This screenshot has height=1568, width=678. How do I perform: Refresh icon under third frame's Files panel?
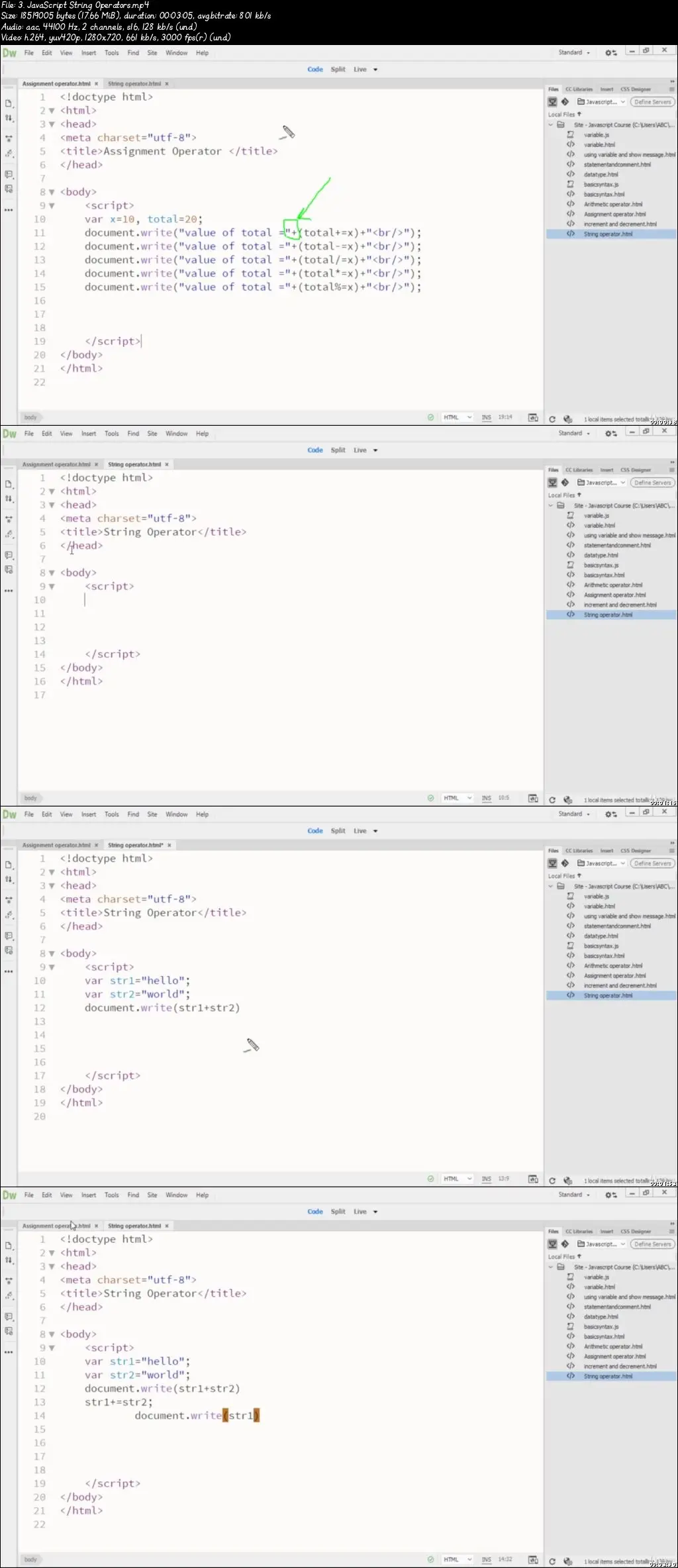pos(552,1181)
